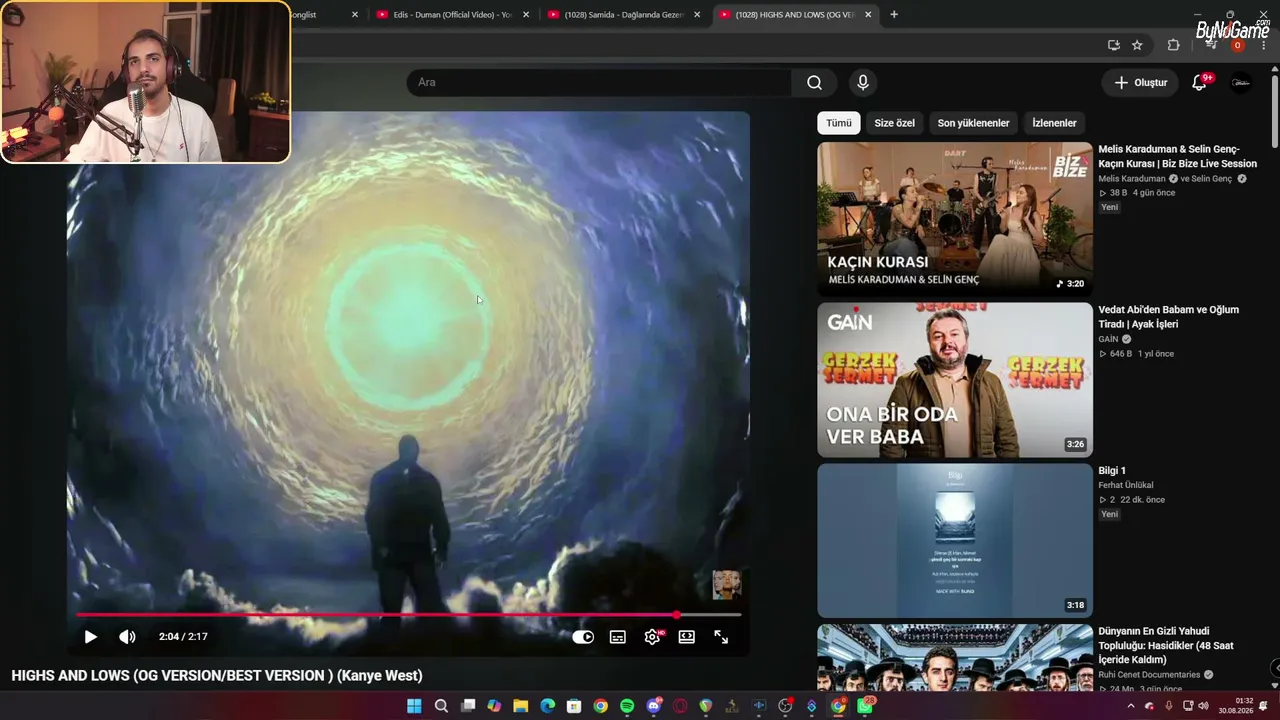Select the Son yüklenenler filter chip
The height and width of the screenshot is (720, 1280).
973,123
